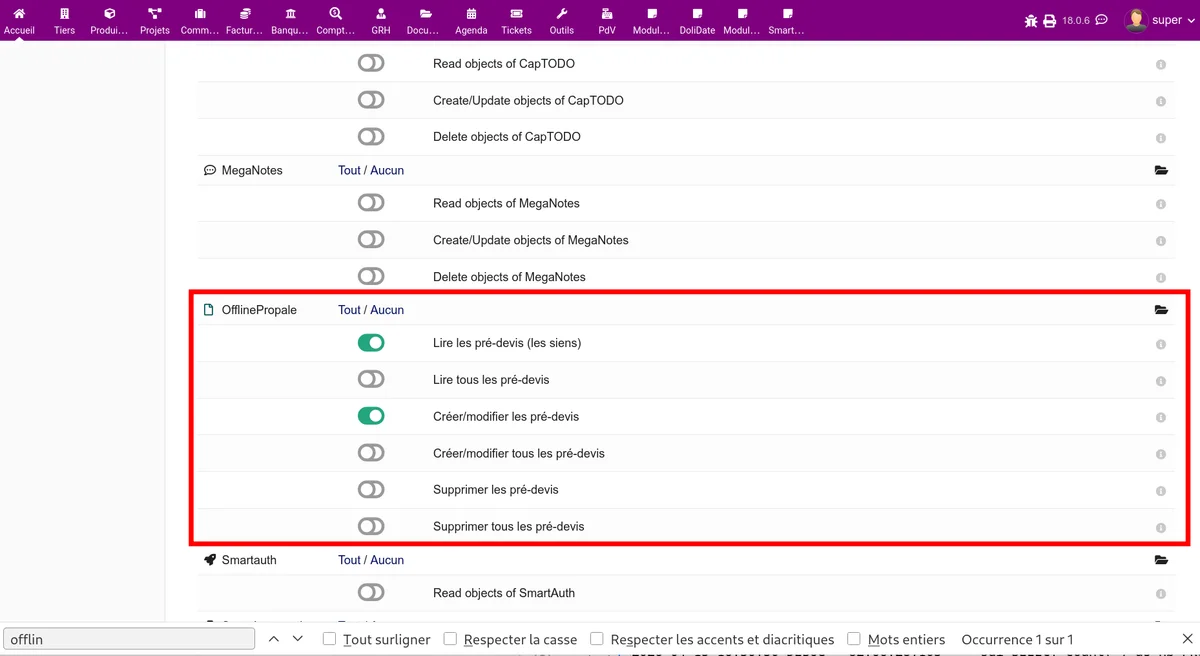Open the GRH menu icon
The width and height of the screenshot is (1200, 656).
pyautogui.click(x=381, y=14)
